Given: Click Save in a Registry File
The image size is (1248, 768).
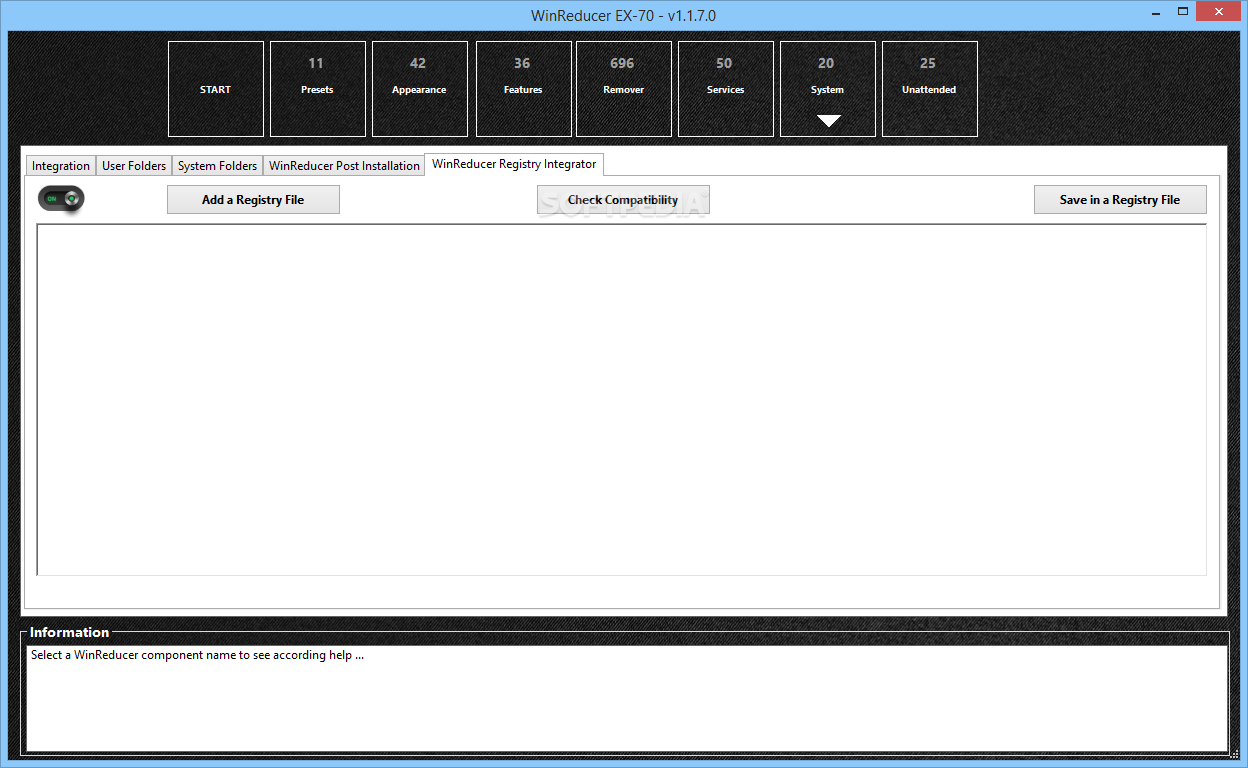Looking at the screenshot, I should [1120, 200].
